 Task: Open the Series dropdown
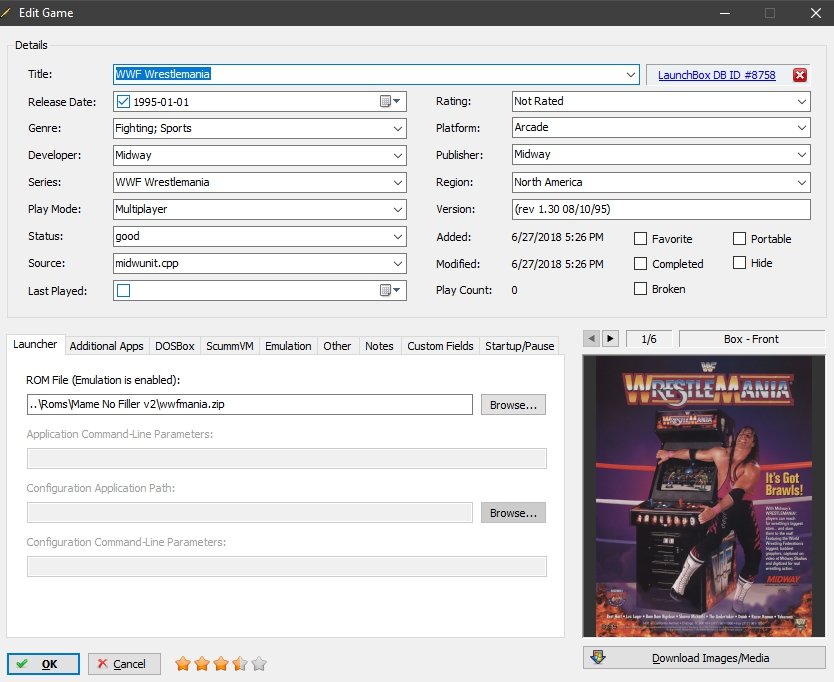pyautogui.click(x=398, y=182)
